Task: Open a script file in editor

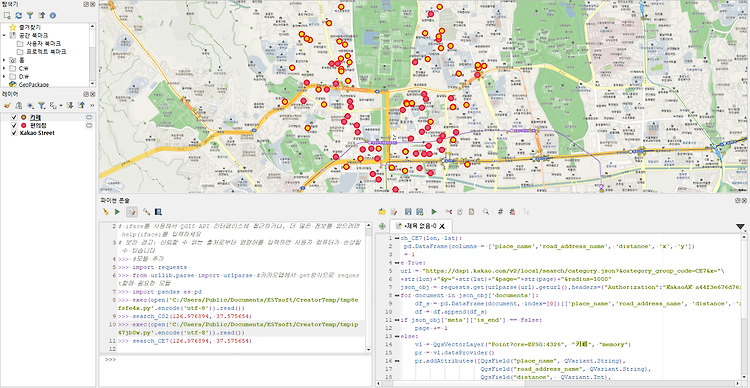Action: (382, 211)
